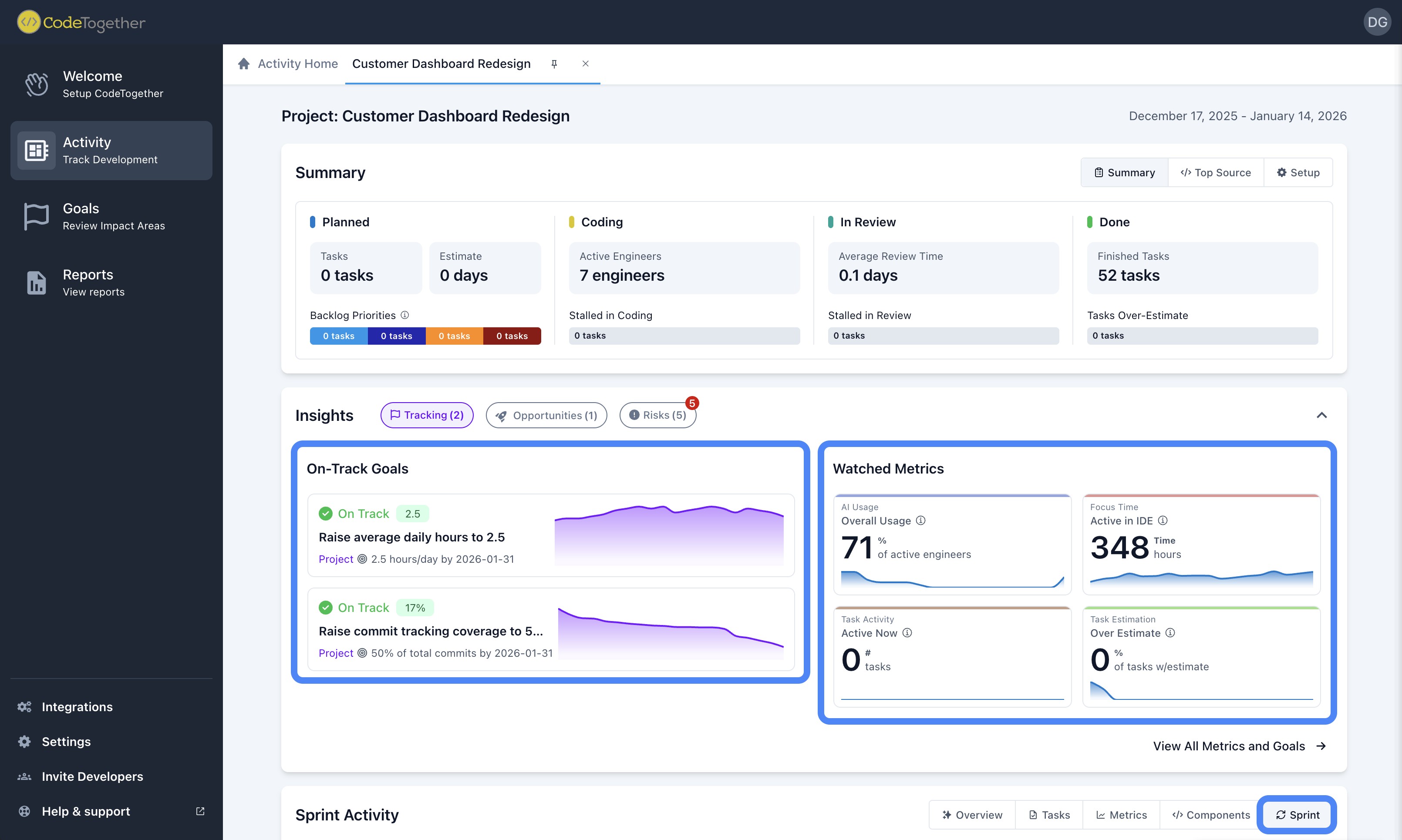The height and width of the screenshot is (840, 1402).
Task: Open Help & support external link
Action: pos(200,811)
